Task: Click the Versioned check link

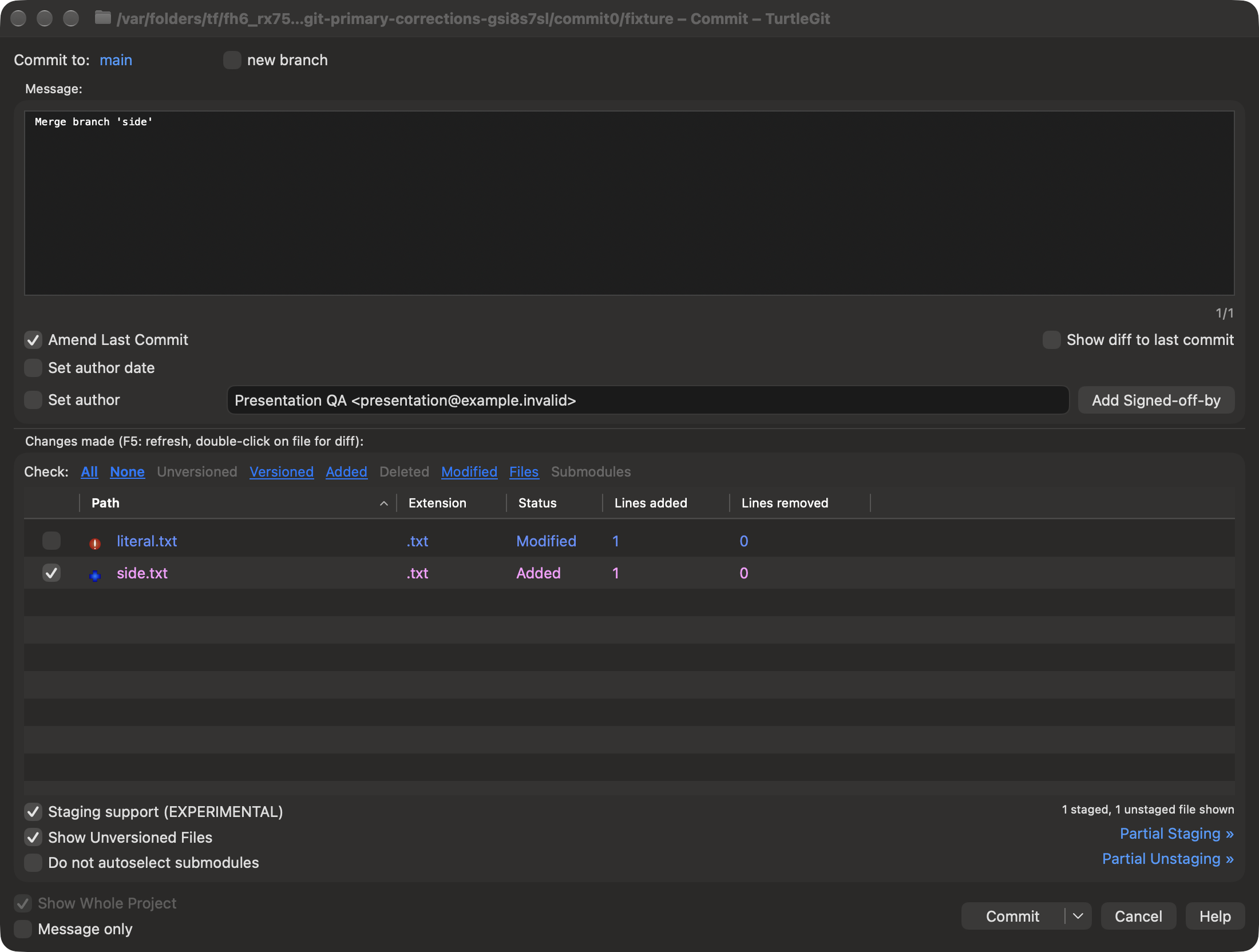Action: (282, 472)
